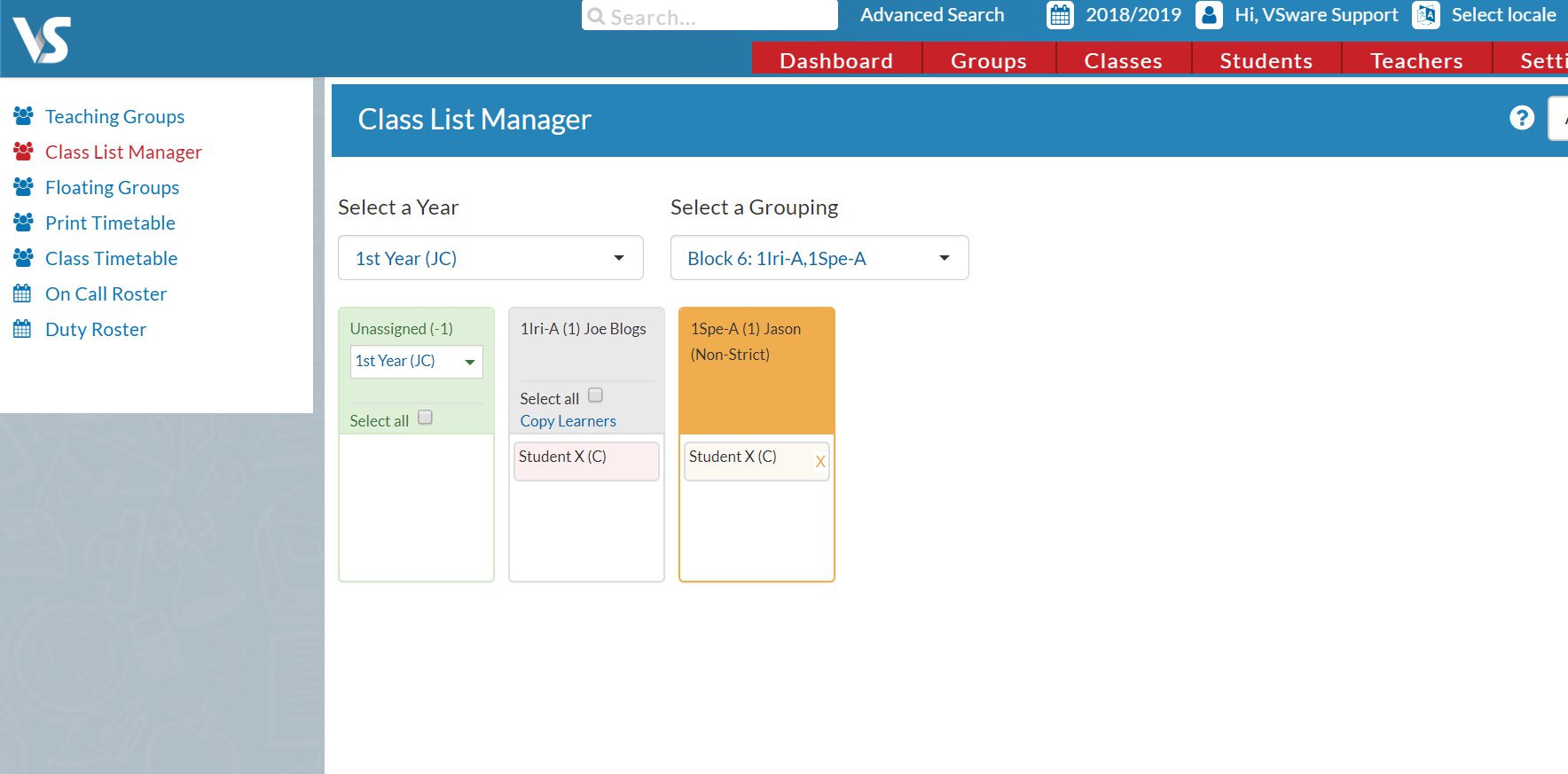Screen dimensions: 1568x774
Task: Tick Select all in 1Iri-A column
Action: tap(595, 395)
